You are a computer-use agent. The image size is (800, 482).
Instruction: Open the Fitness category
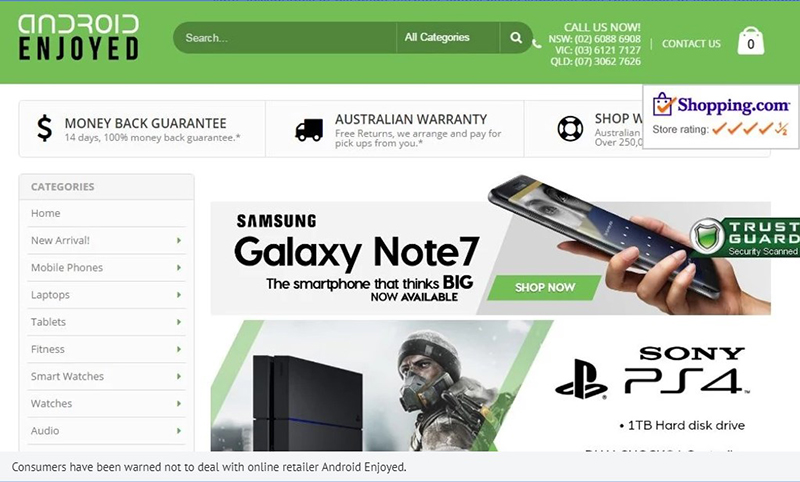(x=47, y=349)
